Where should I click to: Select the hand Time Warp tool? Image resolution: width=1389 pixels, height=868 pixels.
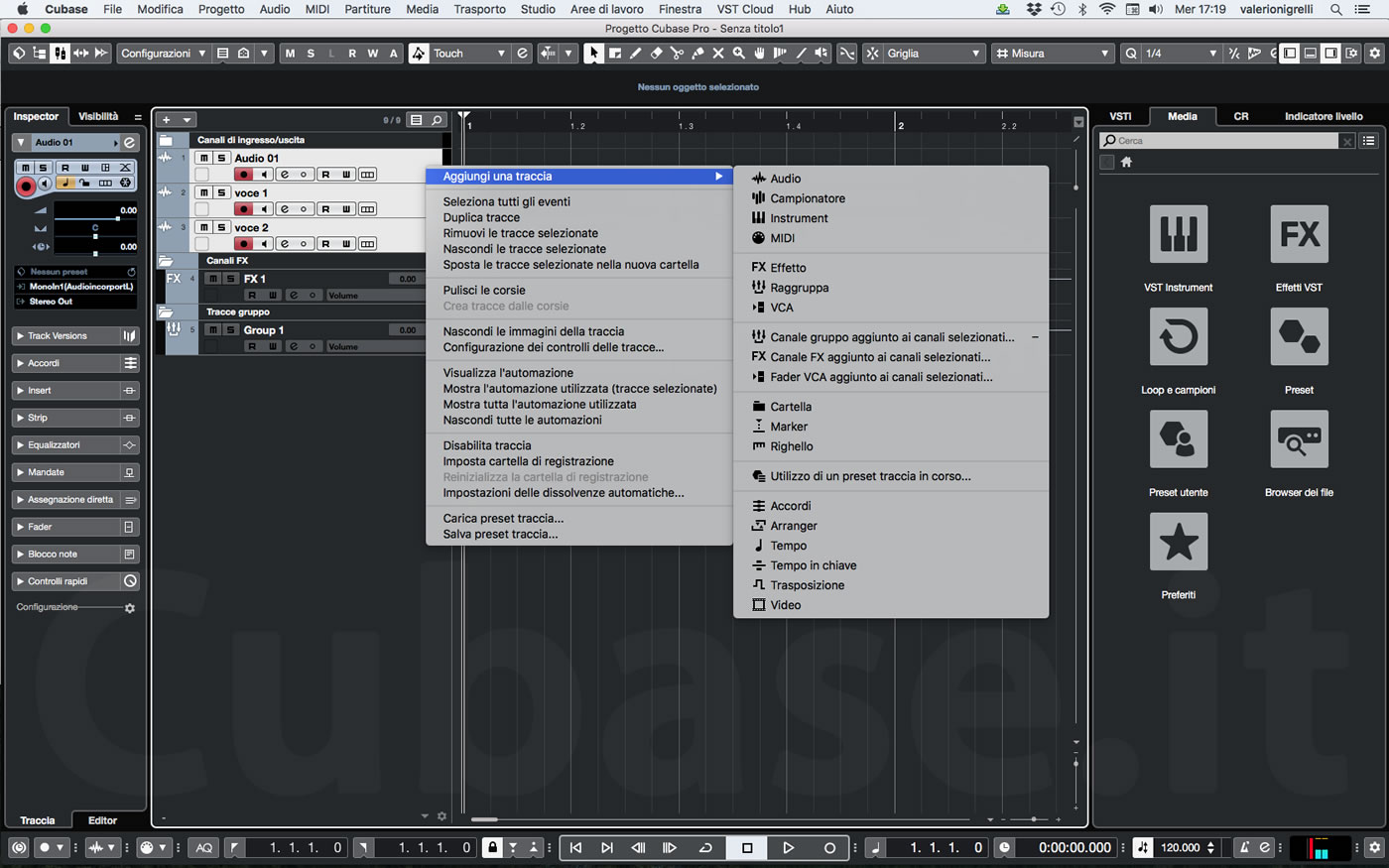click(759, 54)
